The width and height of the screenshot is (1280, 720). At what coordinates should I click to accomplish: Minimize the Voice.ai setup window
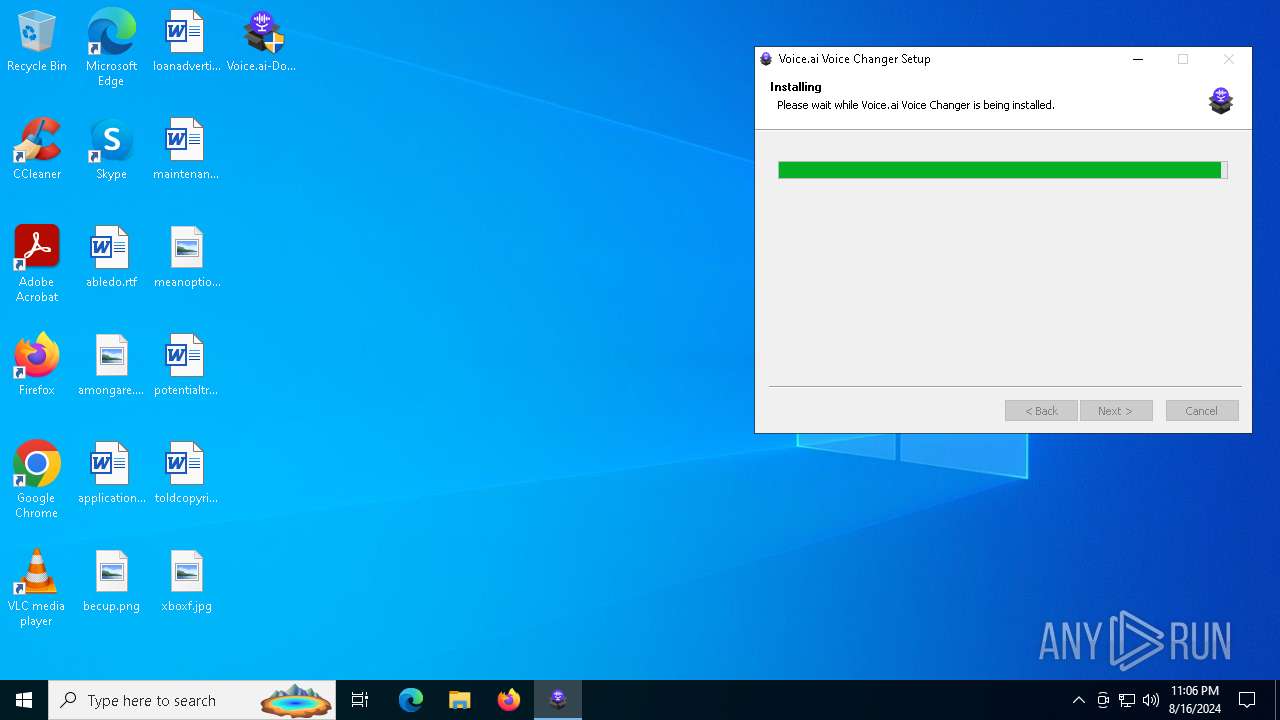[1138, 59]
